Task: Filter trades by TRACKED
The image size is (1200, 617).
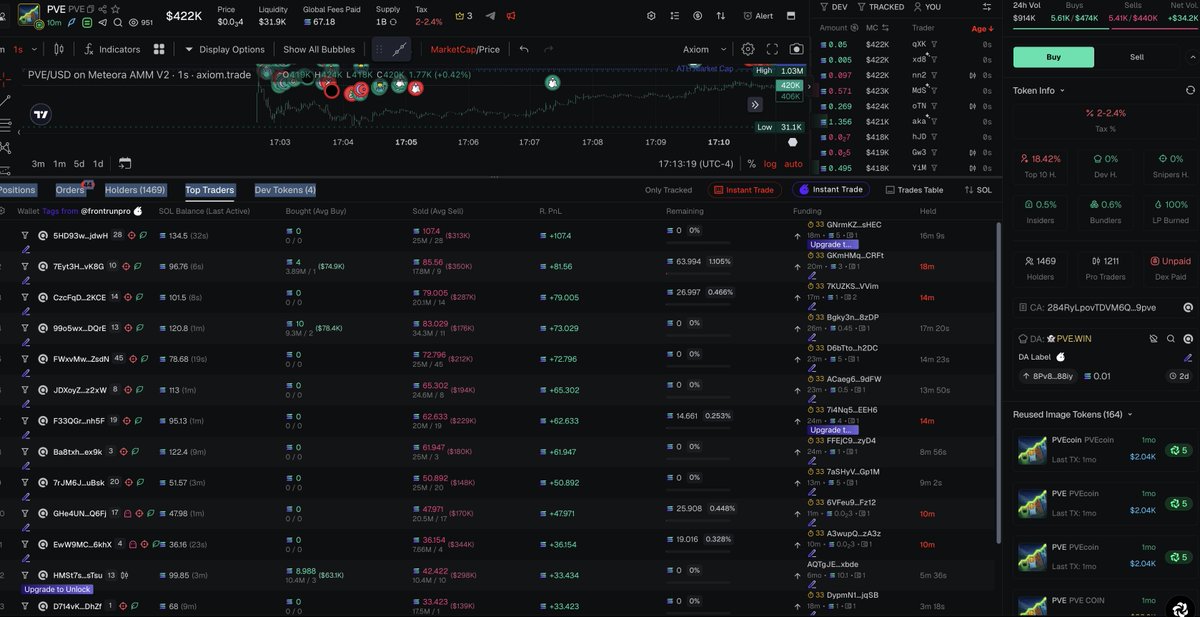Action: pos(880,7)
